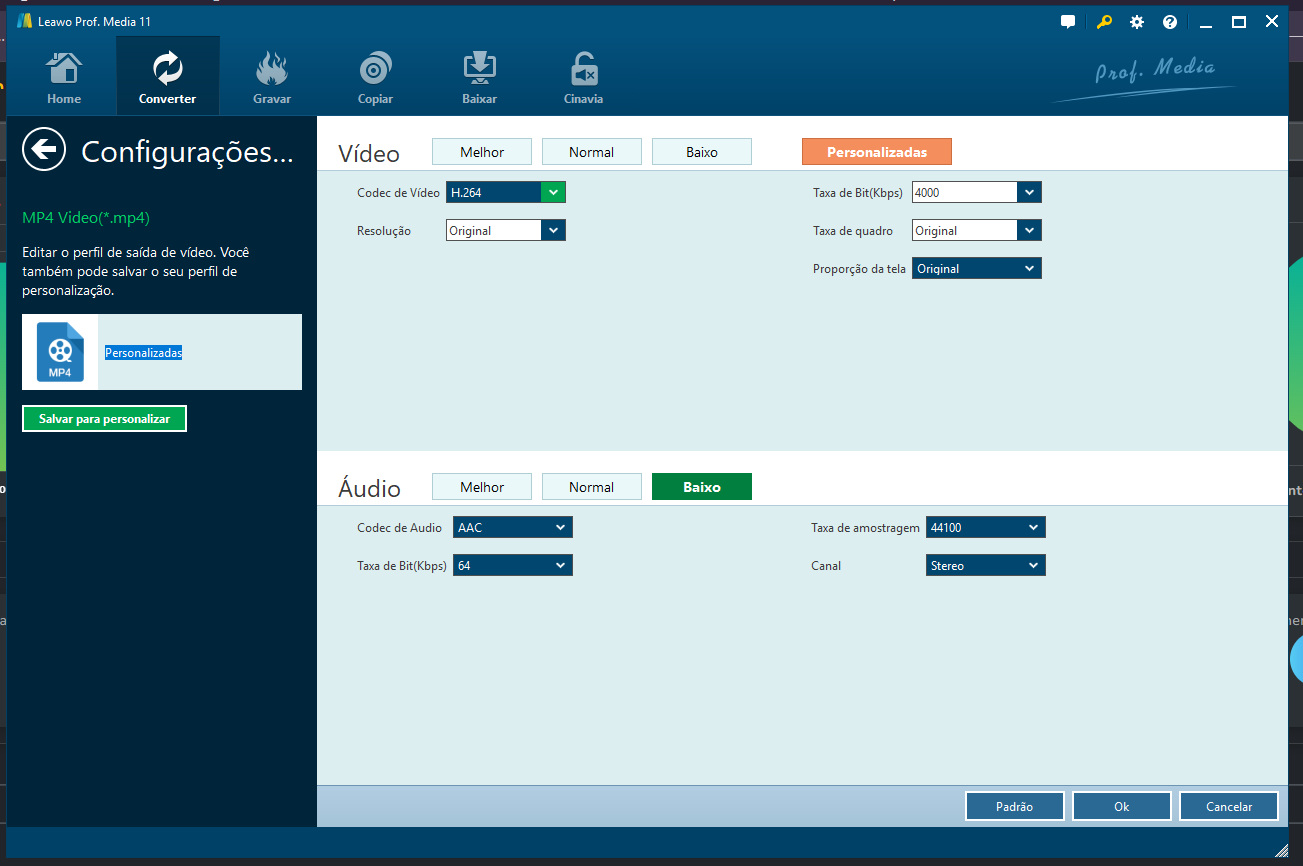This screenshot has height=866, width=1303.
Task: Click the key activation icon
Action: (x=1104, y=22)
